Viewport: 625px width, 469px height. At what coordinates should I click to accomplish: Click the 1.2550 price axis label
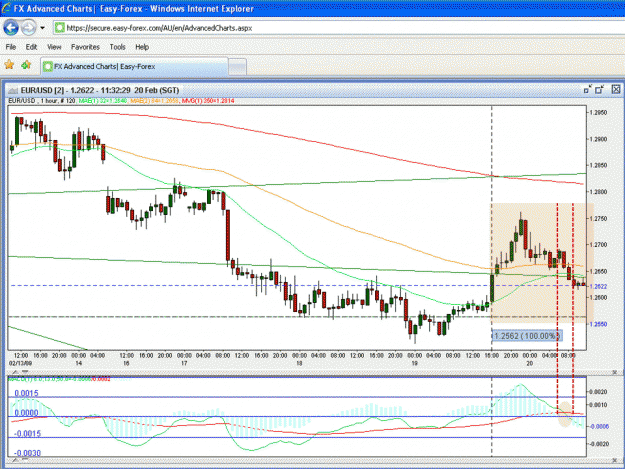pos(598,324)
